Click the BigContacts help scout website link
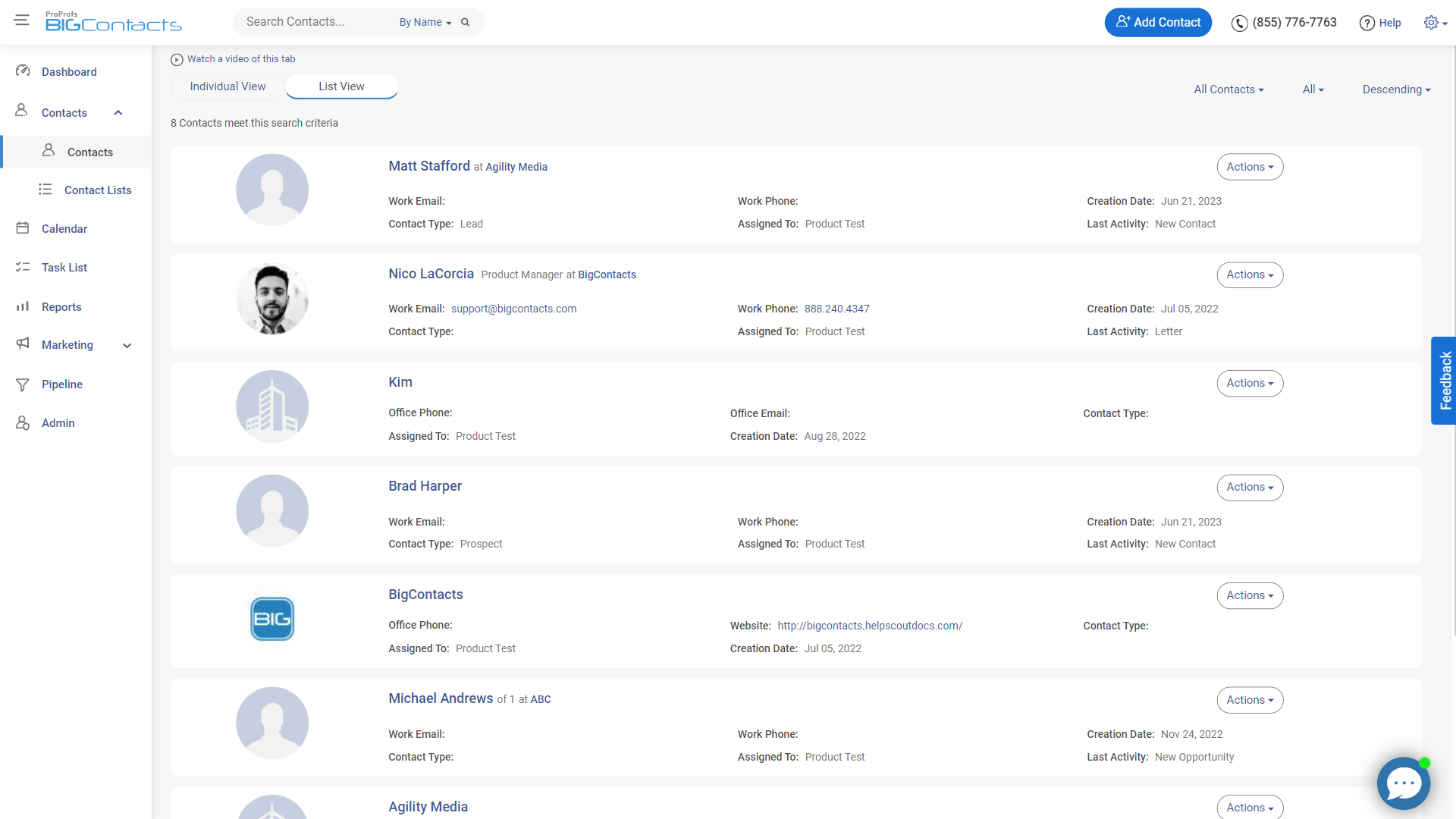 coord(870,625)
